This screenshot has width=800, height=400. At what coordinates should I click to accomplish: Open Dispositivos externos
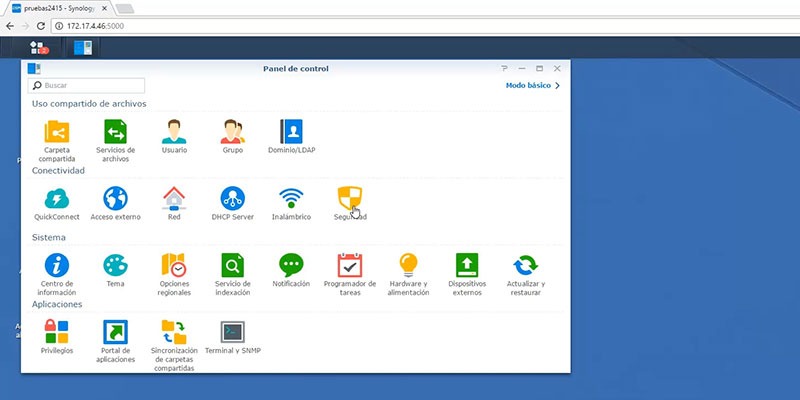tap(467, 274)
